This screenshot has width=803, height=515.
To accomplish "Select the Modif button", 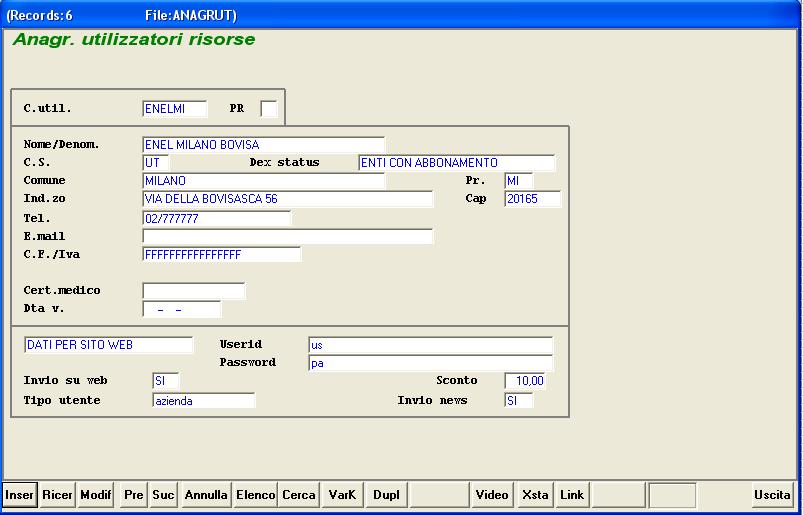I will click(96, 495).
